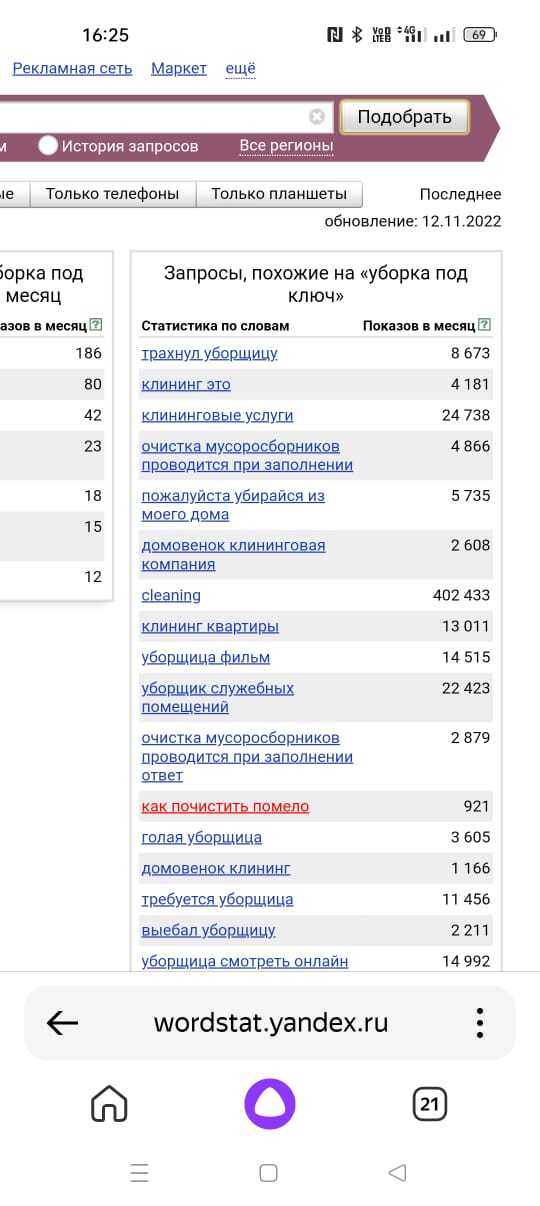Tap the Android back navigation triangle
This screenshot has width=540, height=1206.
point(398,1172)
